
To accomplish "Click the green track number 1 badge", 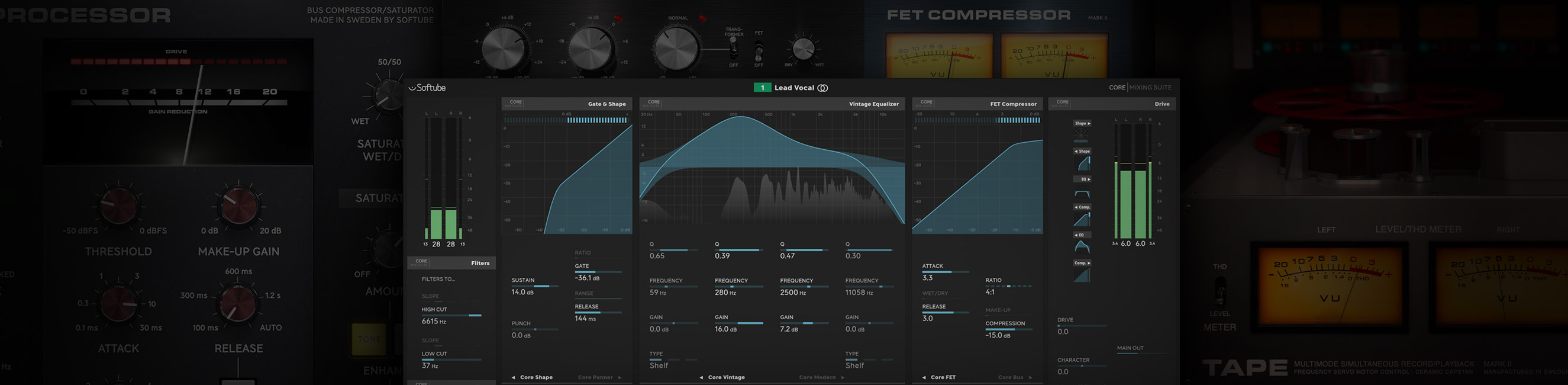I will pyautogui.click(x=762, y=88).
